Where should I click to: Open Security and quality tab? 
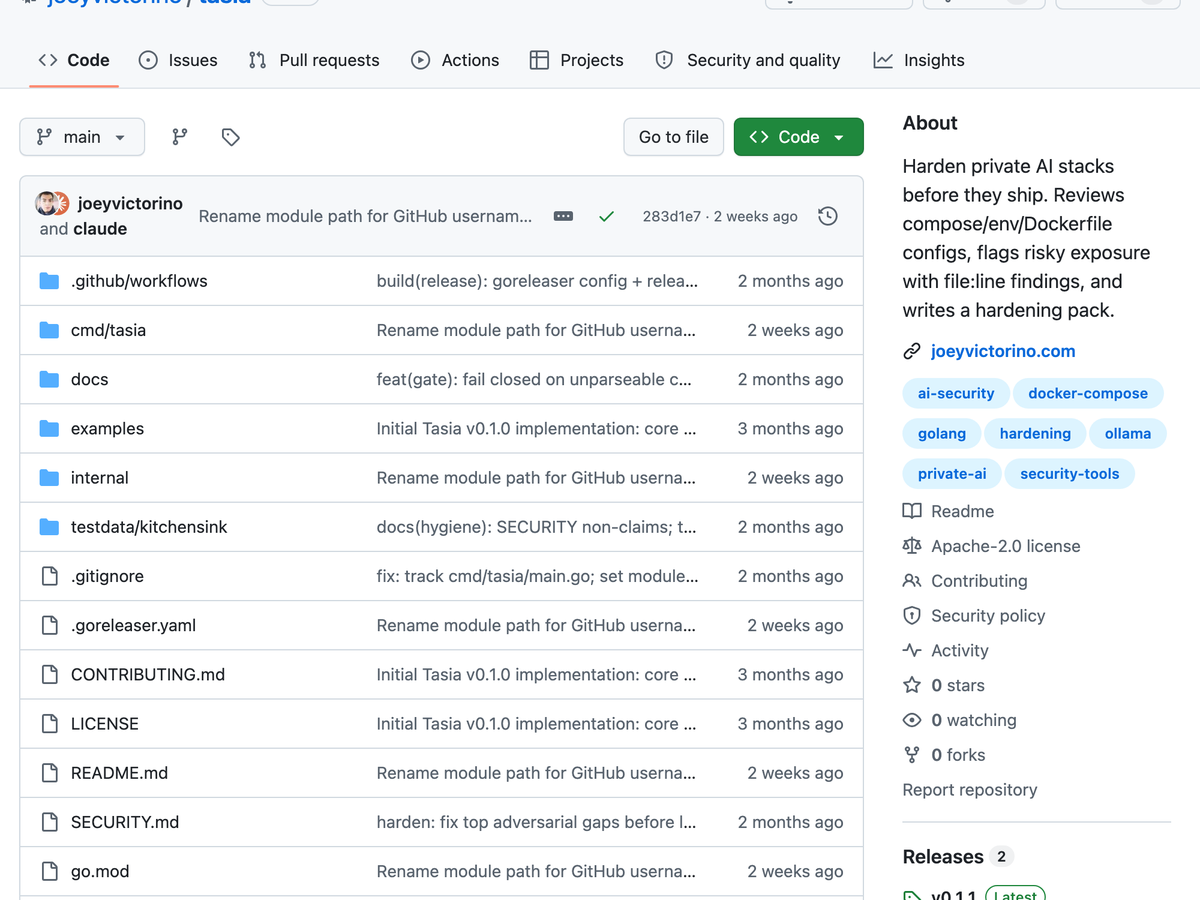point(747,60)
